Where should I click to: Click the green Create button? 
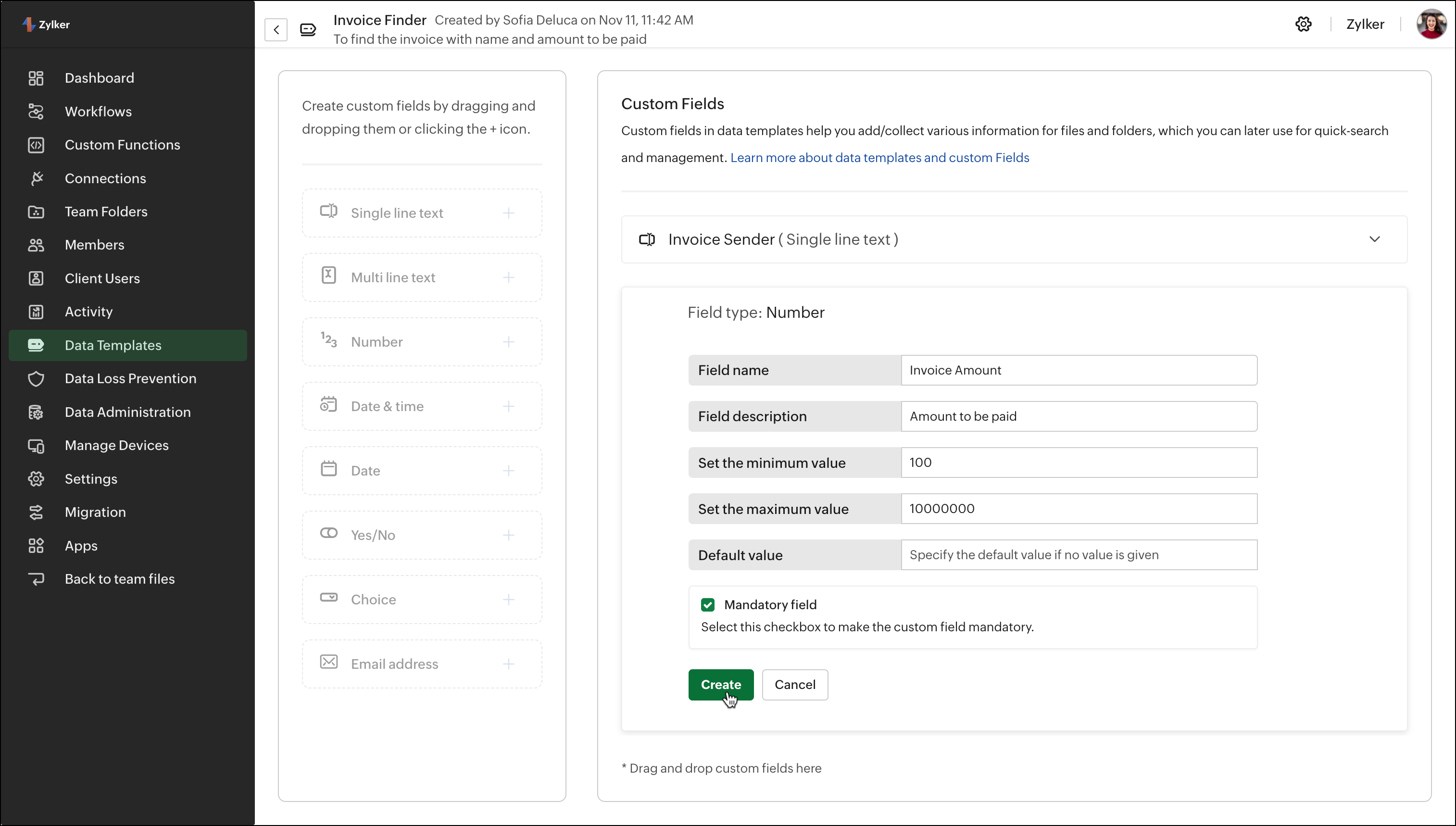point(720,685)
